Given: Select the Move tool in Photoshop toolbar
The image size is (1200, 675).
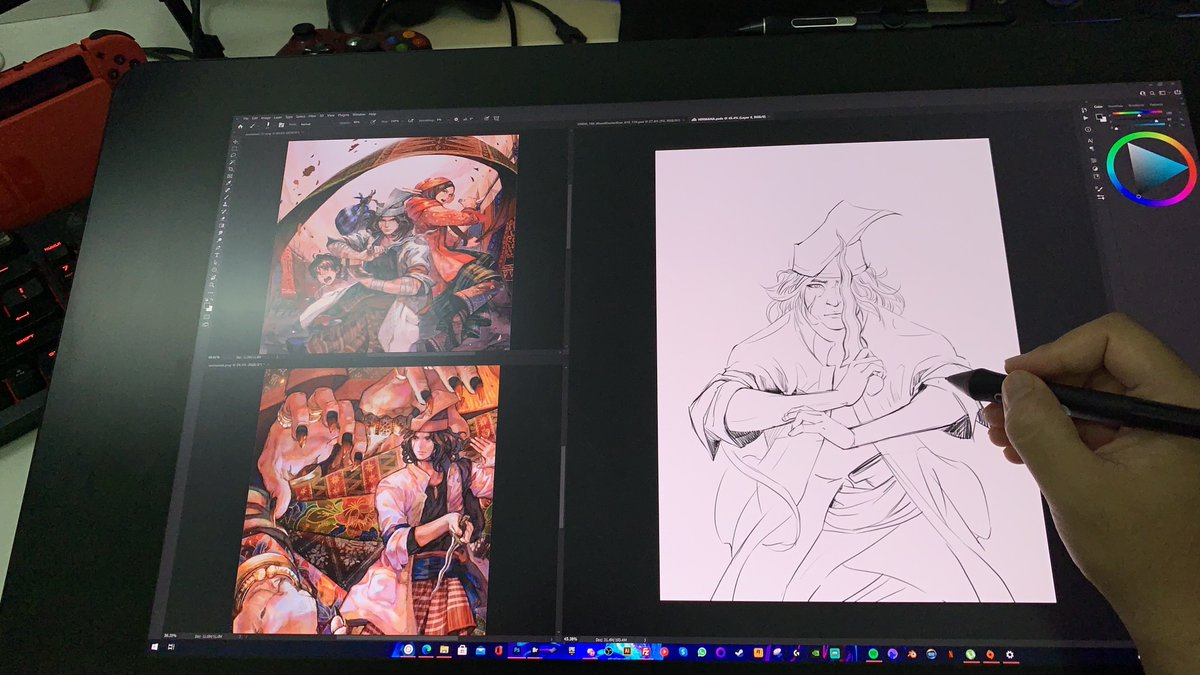Looking at the screenshot, I should [x=234, y=143].
